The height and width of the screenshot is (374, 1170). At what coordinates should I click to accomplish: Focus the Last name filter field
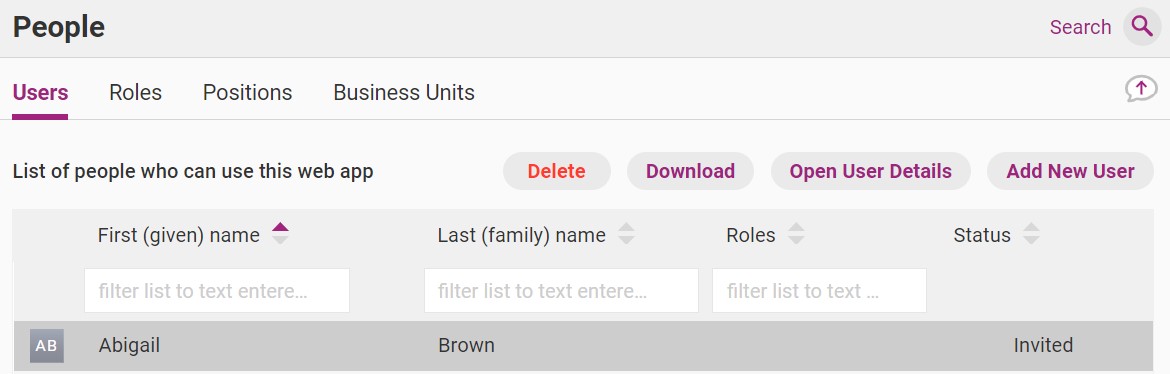point(561,290)
